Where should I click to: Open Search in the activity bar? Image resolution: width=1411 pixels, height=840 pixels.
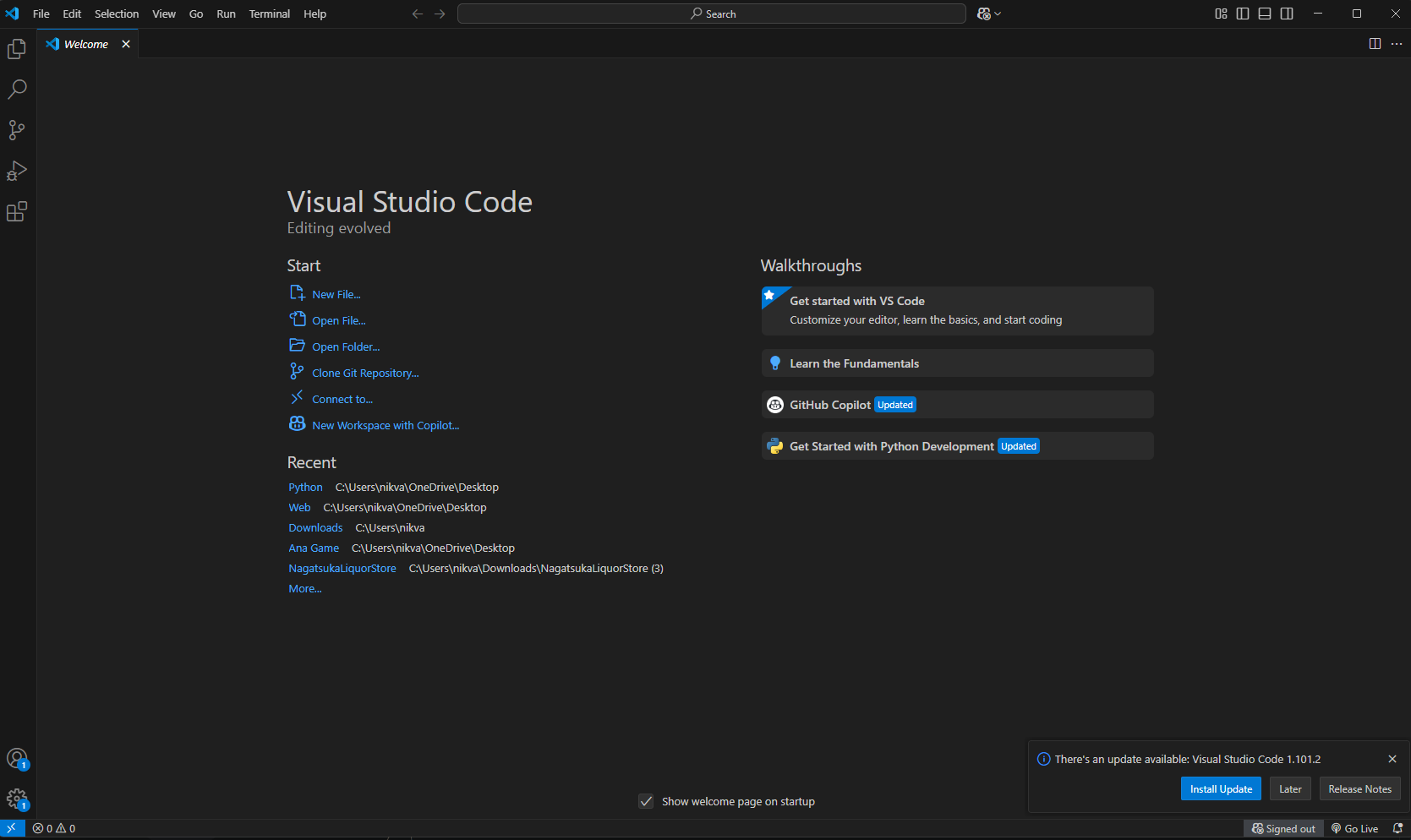(17, 89)
